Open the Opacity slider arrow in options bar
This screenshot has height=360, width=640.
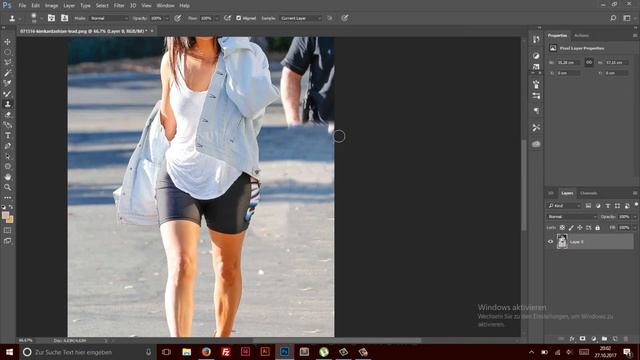coord(167,18)
